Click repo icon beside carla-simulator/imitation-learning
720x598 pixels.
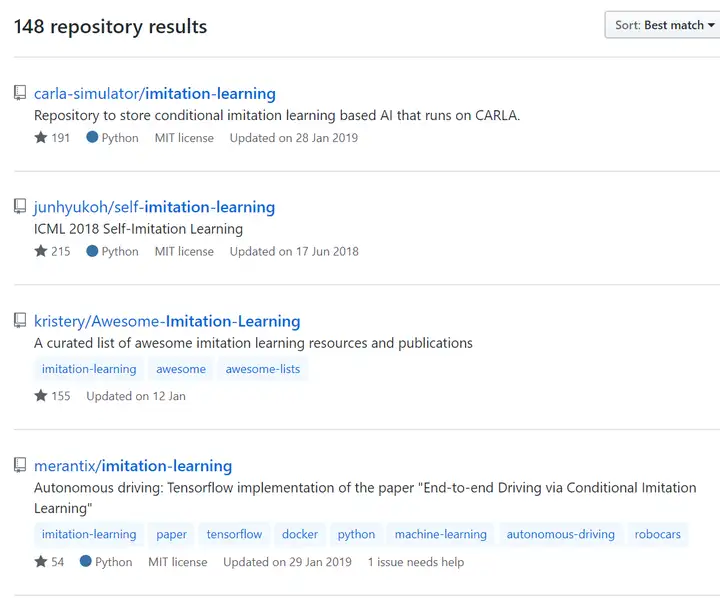point(20,93)
